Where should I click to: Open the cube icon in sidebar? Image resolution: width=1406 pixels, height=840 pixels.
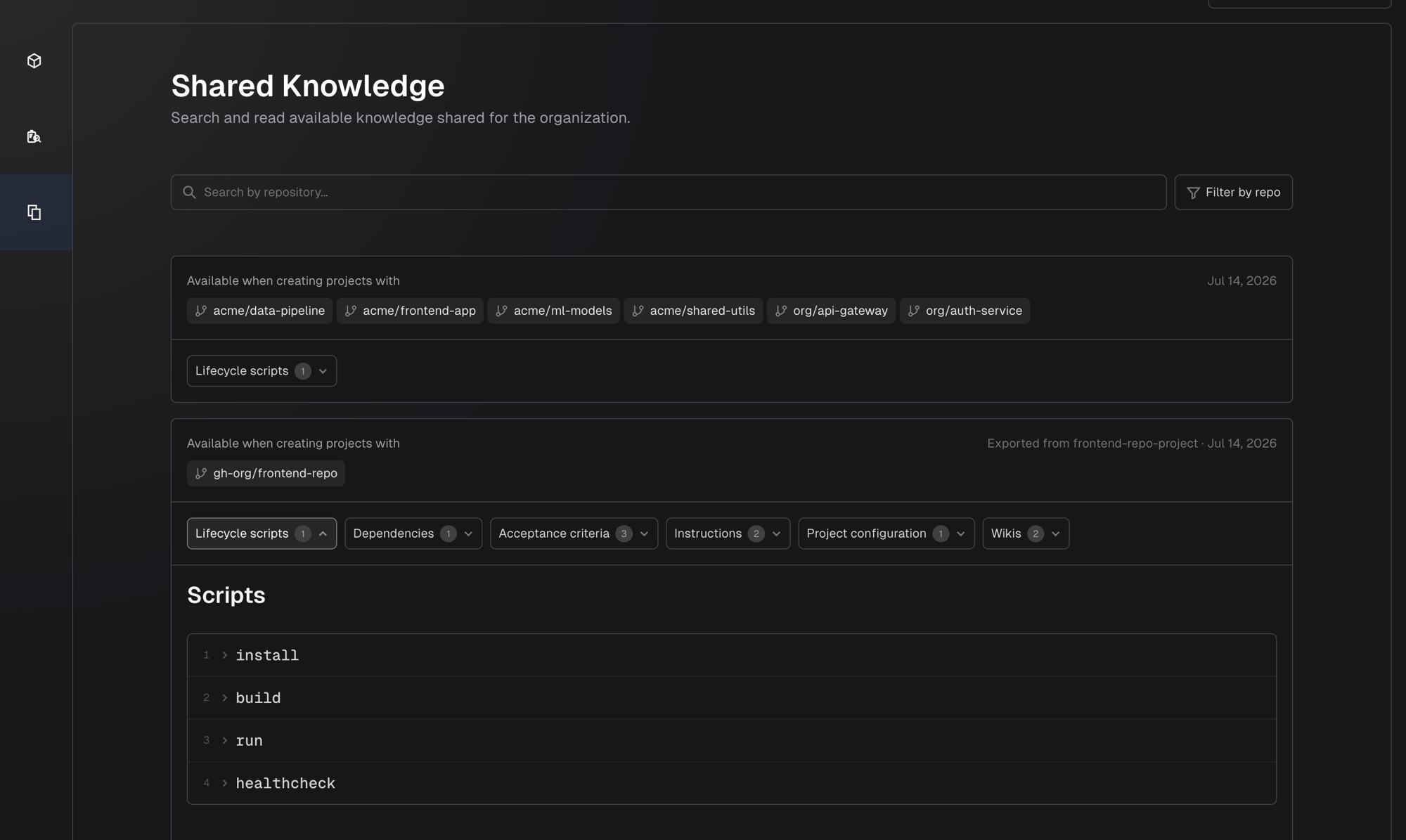(x=34, y=61)
